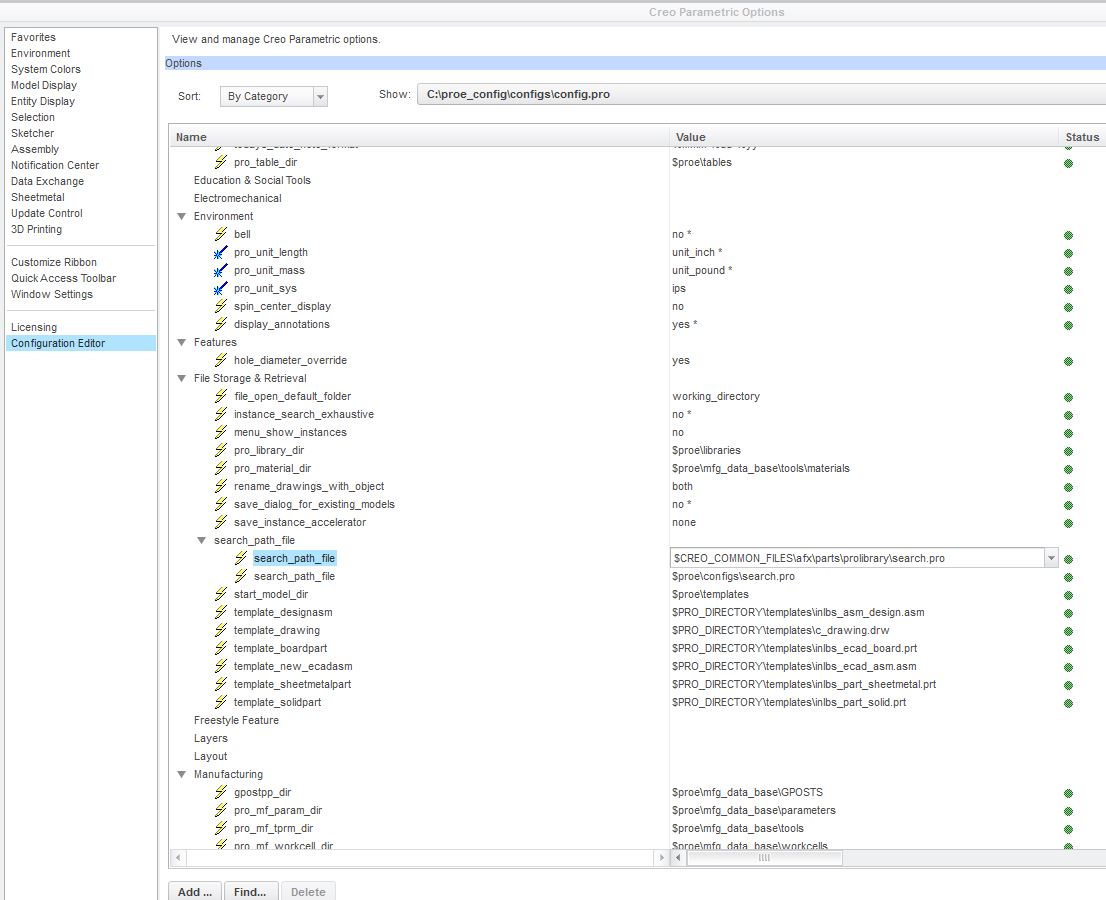This screenshot has width=1106, height=900.
Task: Click the Status column header
Action: tap(1082, 137)
